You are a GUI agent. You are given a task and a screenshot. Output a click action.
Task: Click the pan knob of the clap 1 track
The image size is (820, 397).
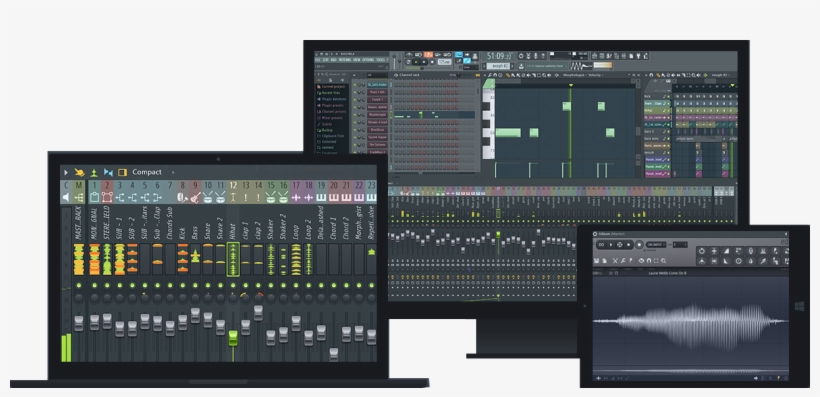(245, 298)
